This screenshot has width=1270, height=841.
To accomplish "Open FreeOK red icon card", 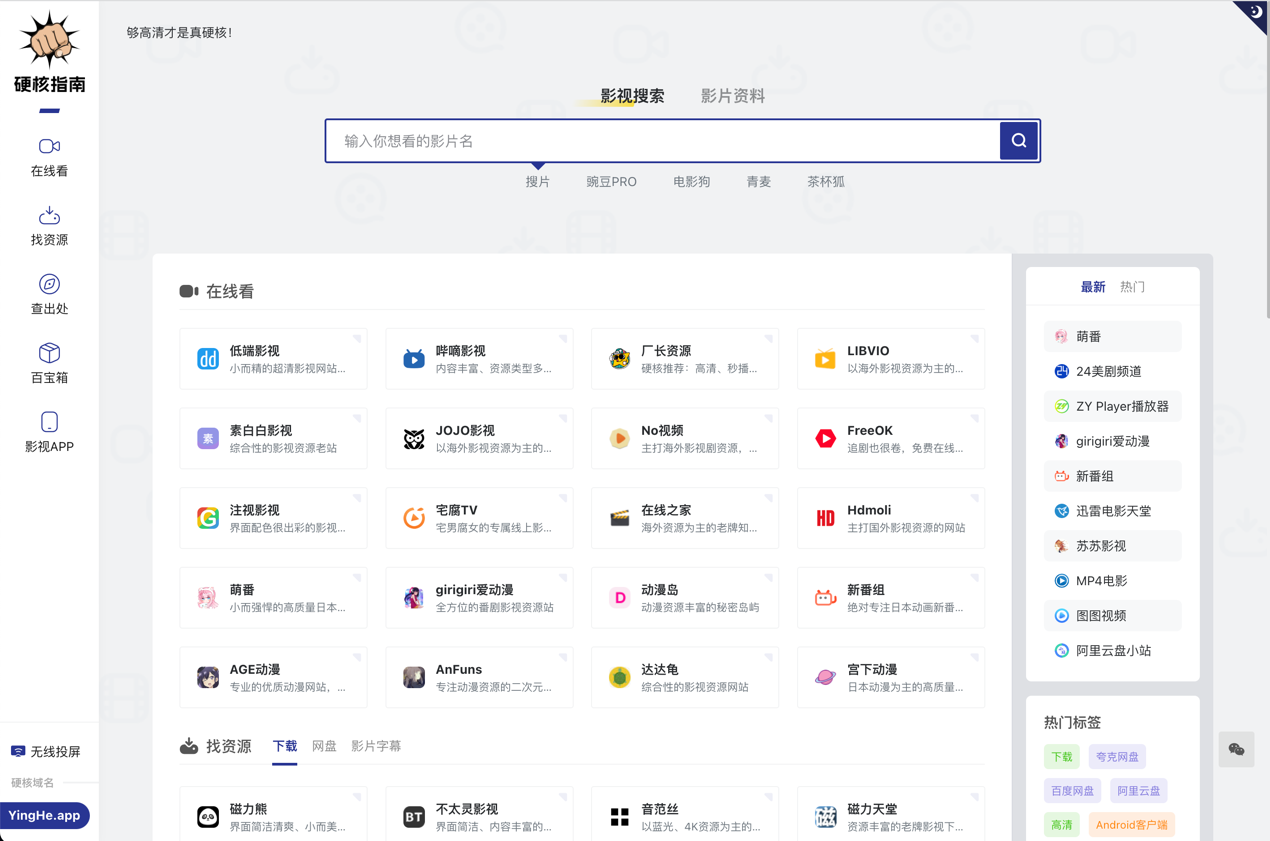I will [x=891, y=438].
